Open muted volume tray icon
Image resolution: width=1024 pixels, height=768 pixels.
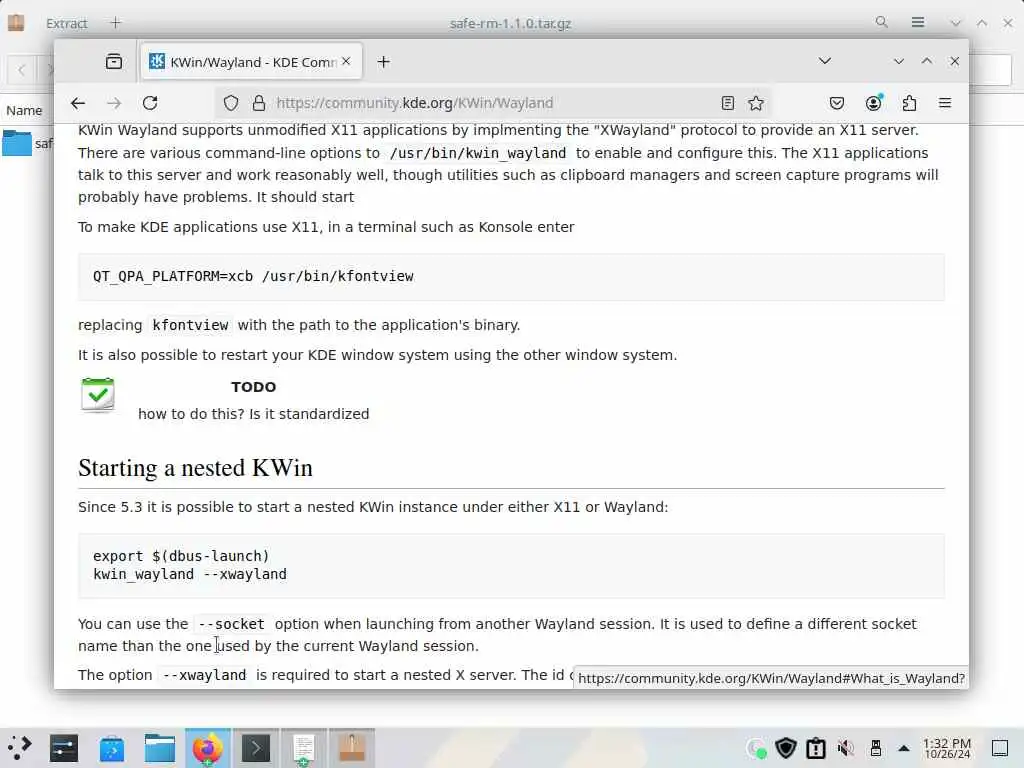[846, 748]
